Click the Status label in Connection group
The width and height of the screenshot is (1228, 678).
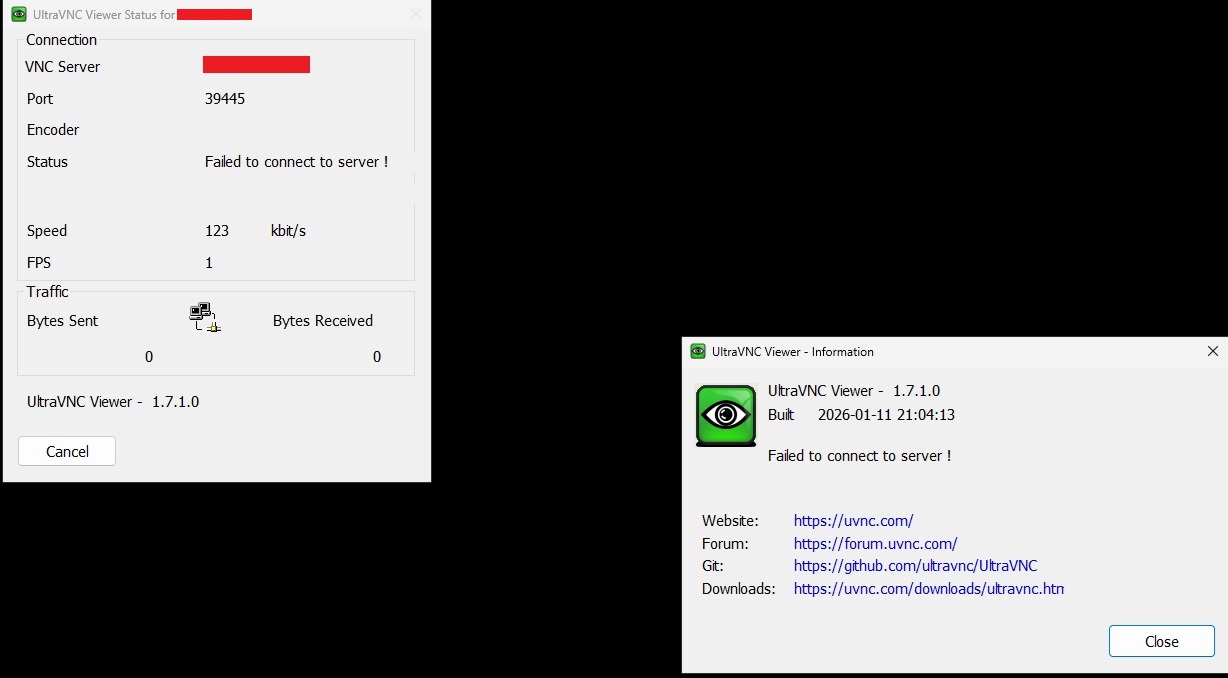[x=47, y=162]
